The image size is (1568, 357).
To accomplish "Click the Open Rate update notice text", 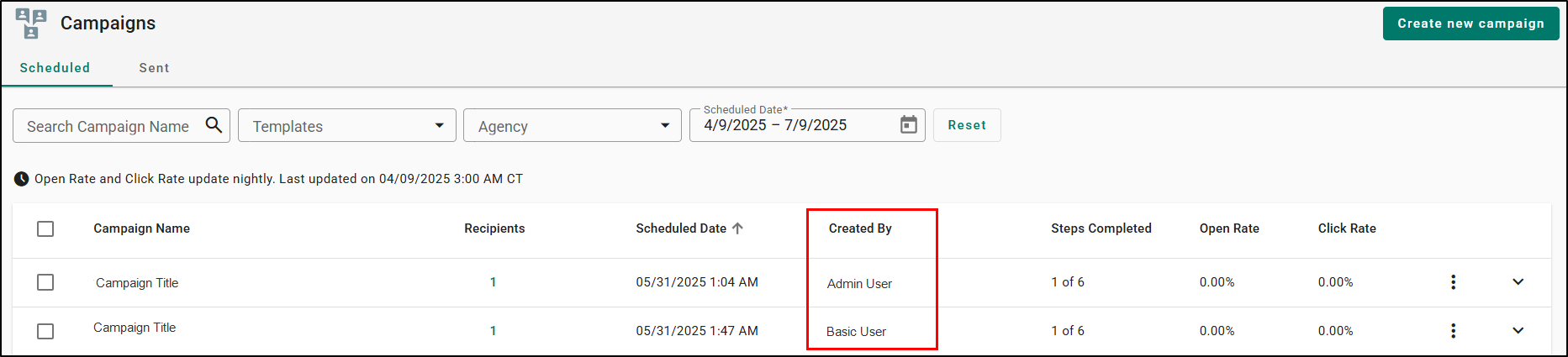I will click(x=278, y=179).
